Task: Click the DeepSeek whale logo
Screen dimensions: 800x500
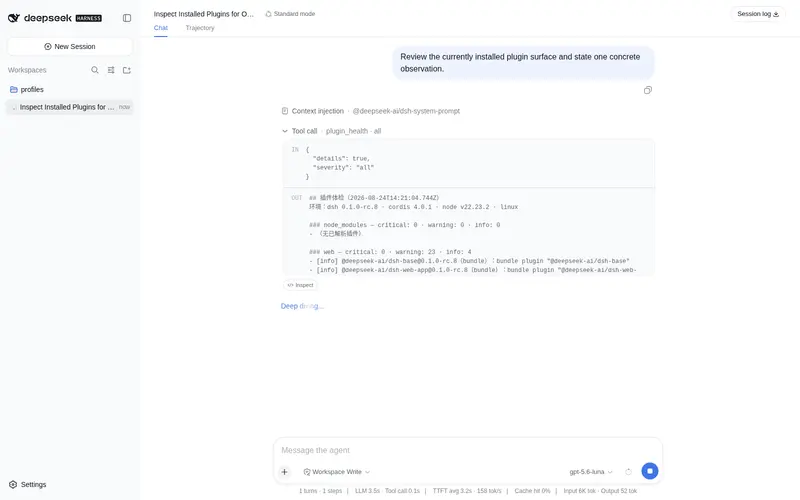Action: click(x=14, y=18)
